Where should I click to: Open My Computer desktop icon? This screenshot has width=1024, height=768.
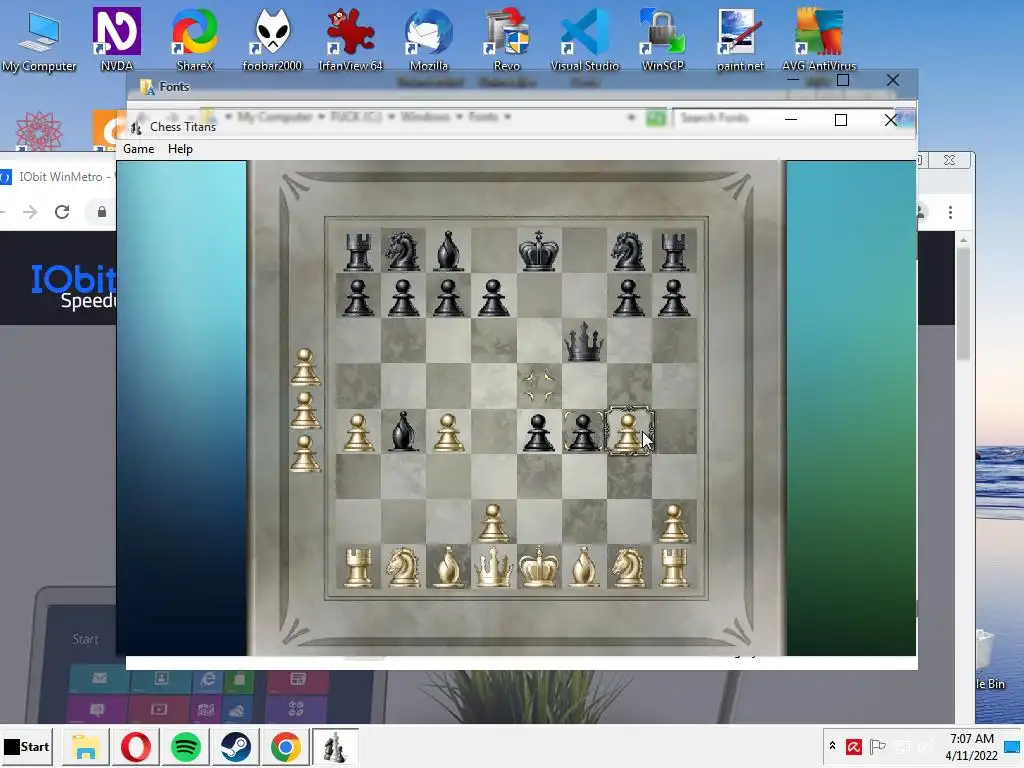(x=39, y=40)
